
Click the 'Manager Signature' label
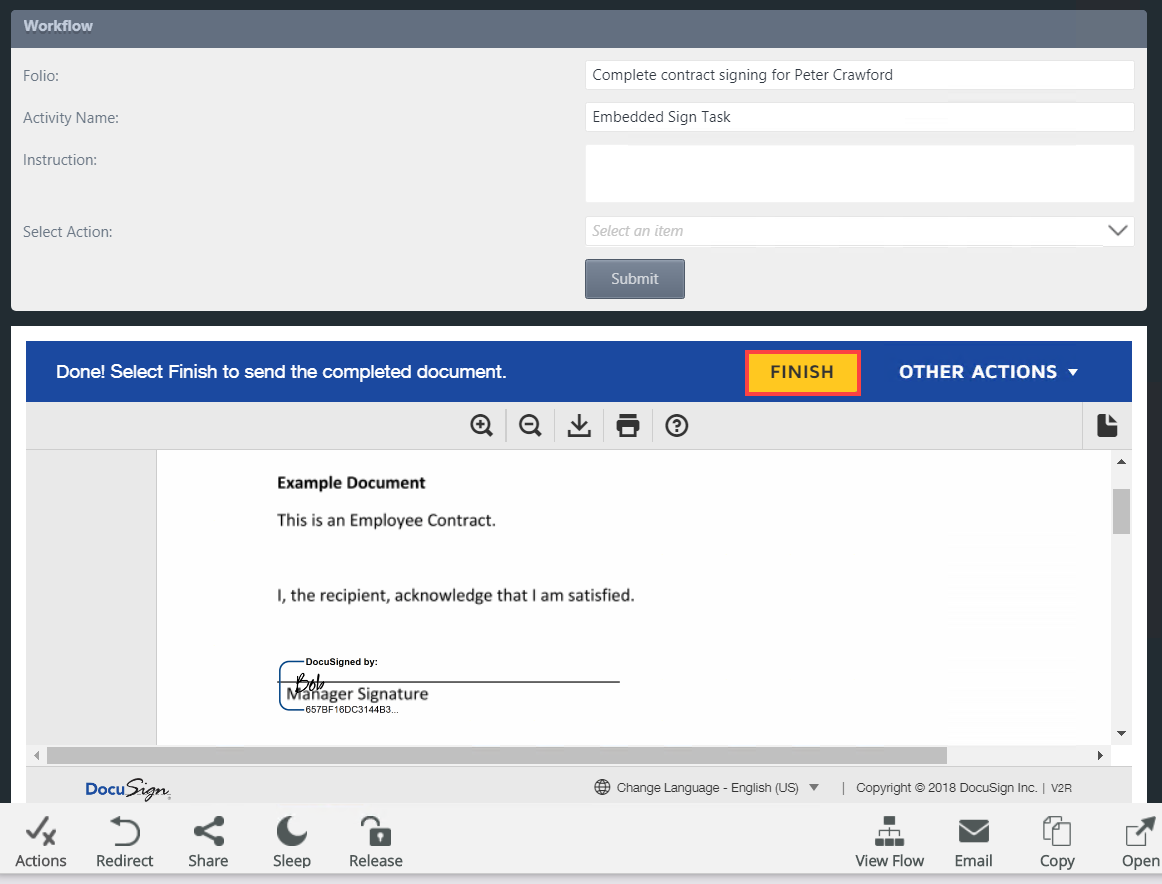(x=357, y=694)
